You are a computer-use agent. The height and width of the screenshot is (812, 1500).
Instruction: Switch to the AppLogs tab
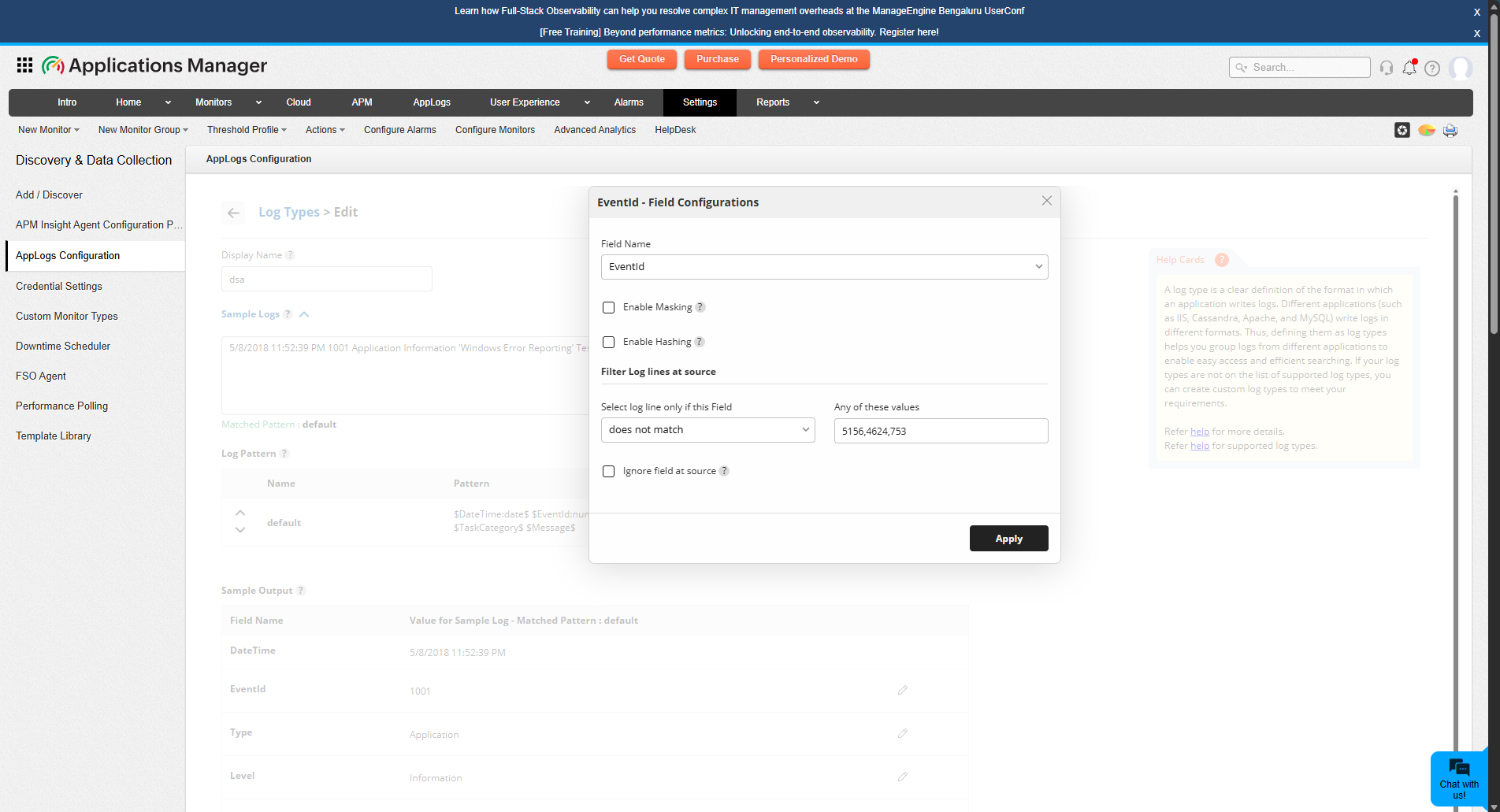[x=432, y=102]
